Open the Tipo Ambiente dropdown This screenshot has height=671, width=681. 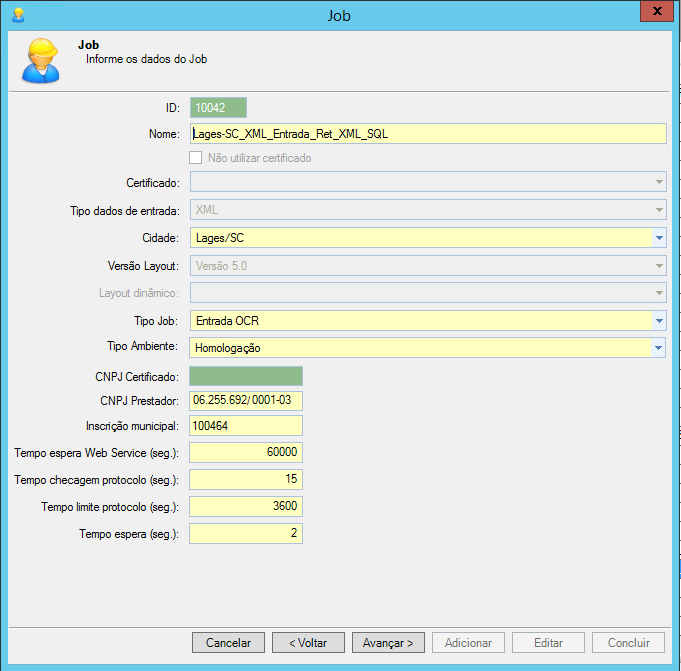coord(659,348)
